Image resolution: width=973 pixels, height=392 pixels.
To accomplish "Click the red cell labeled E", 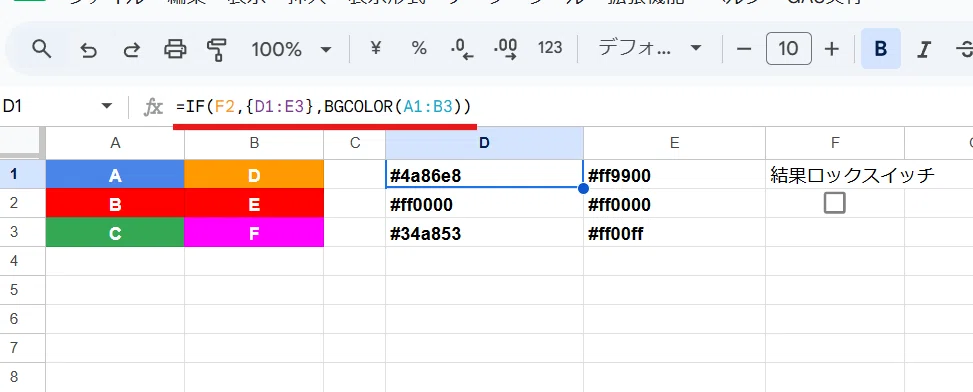I will (254, 203).
